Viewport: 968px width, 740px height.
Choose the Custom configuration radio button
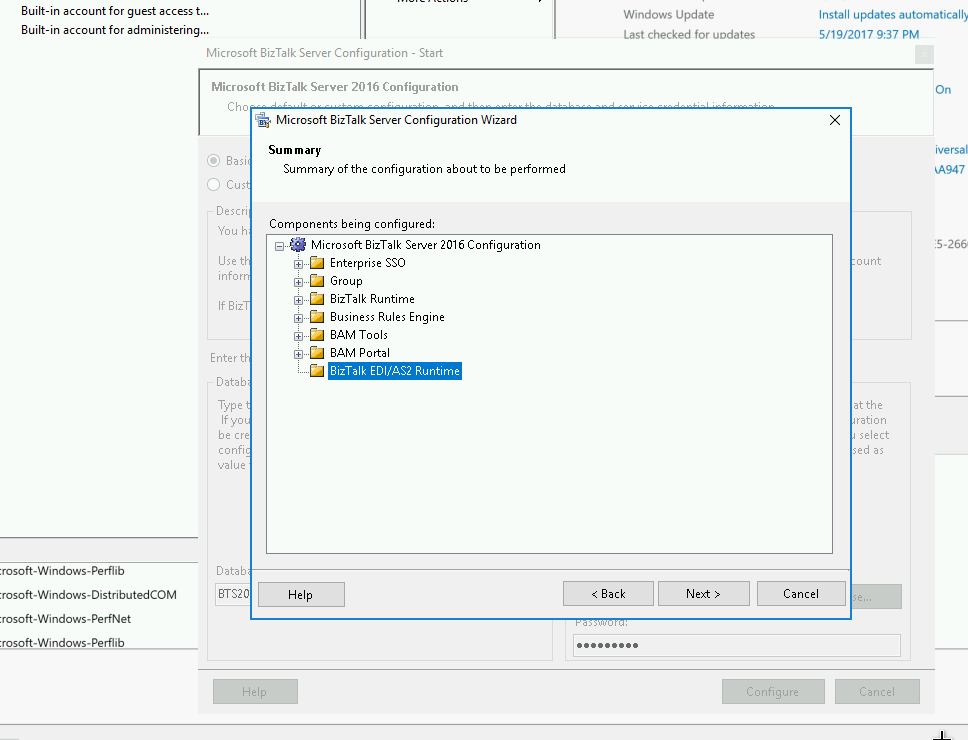pos(214,185)
